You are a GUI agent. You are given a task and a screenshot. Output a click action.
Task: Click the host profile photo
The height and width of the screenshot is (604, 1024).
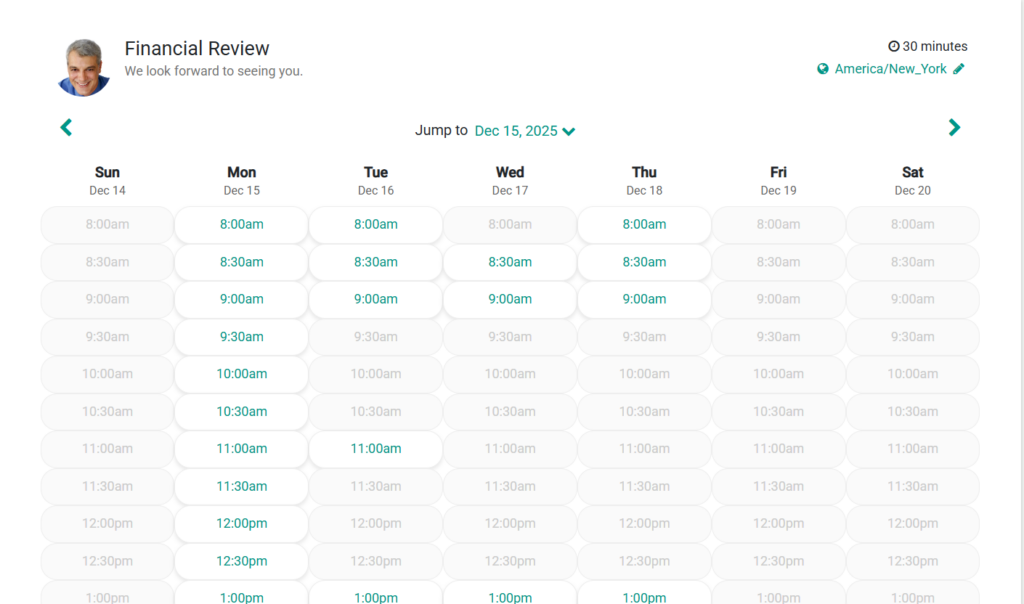[84, 68]
